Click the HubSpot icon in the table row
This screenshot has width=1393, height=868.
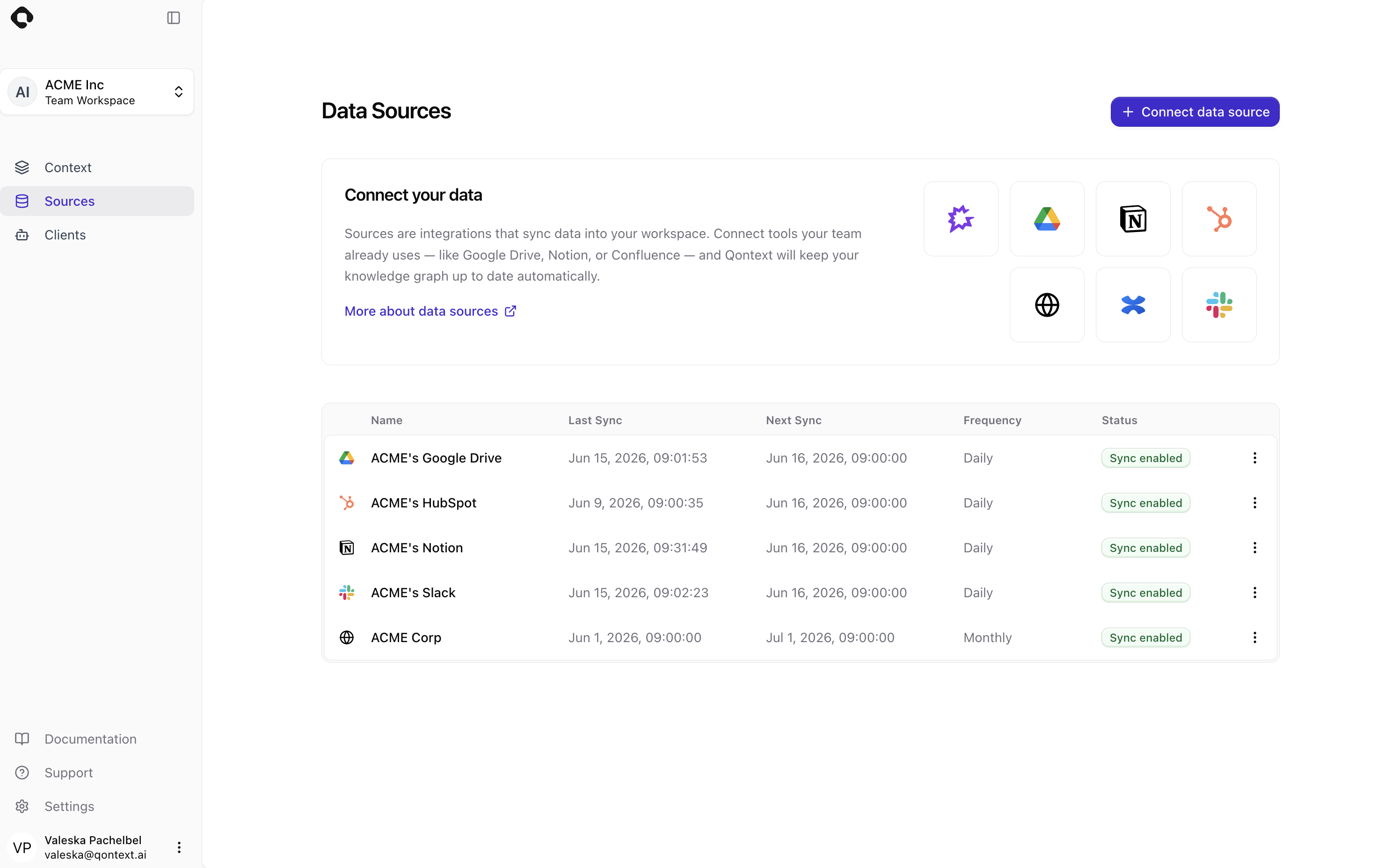[347, 503]
